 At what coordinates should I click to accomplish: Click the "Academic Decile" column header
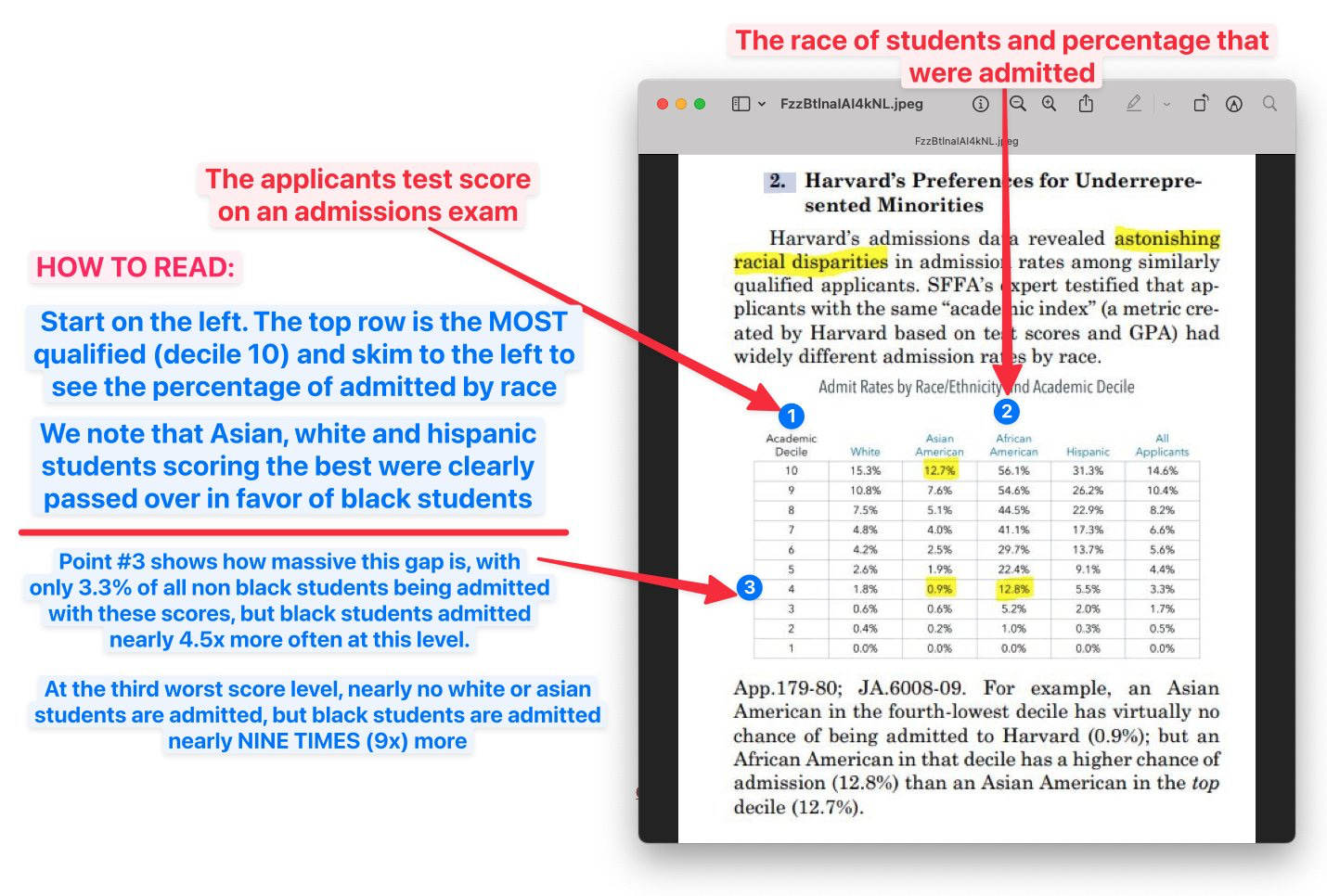791,445
